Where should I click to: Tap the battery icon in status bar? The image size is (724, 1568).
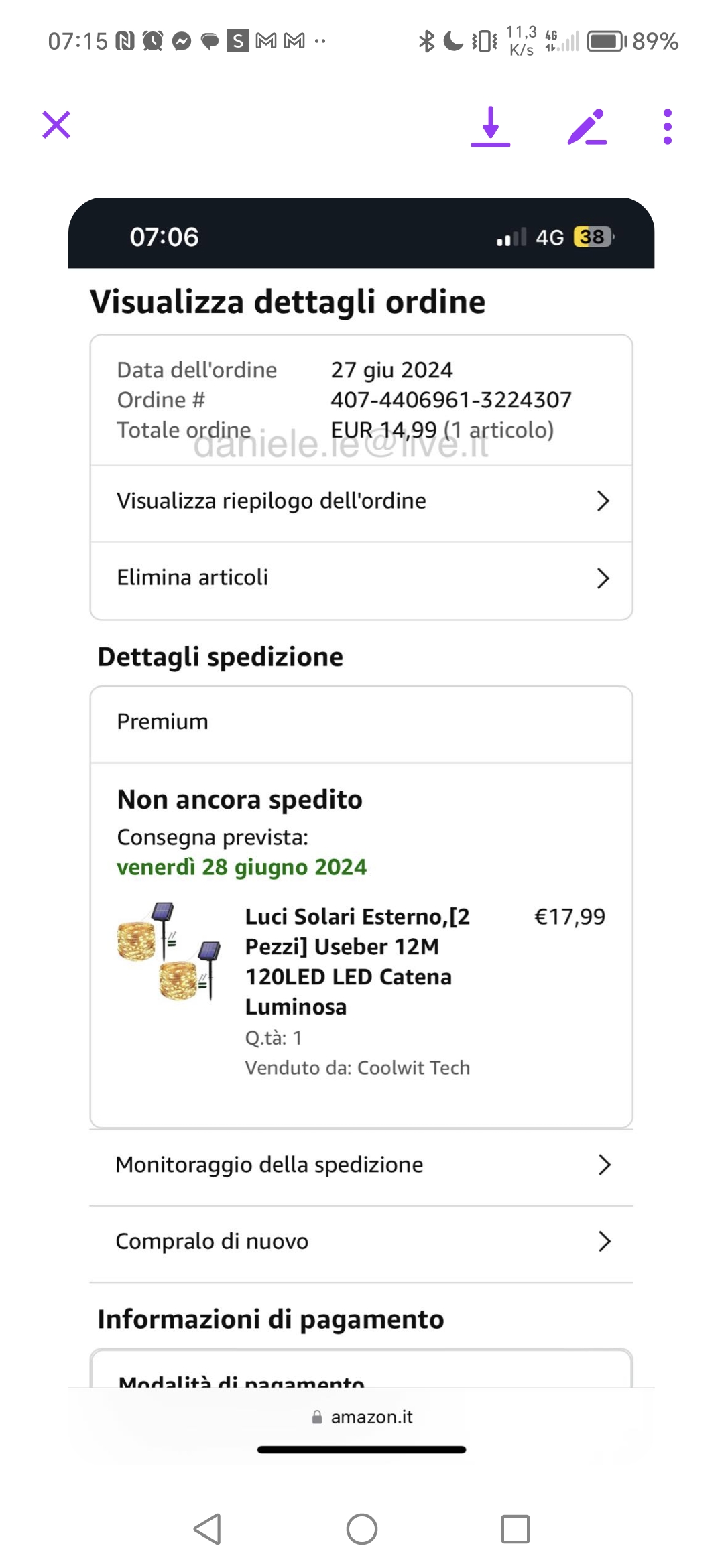(606, 42)
